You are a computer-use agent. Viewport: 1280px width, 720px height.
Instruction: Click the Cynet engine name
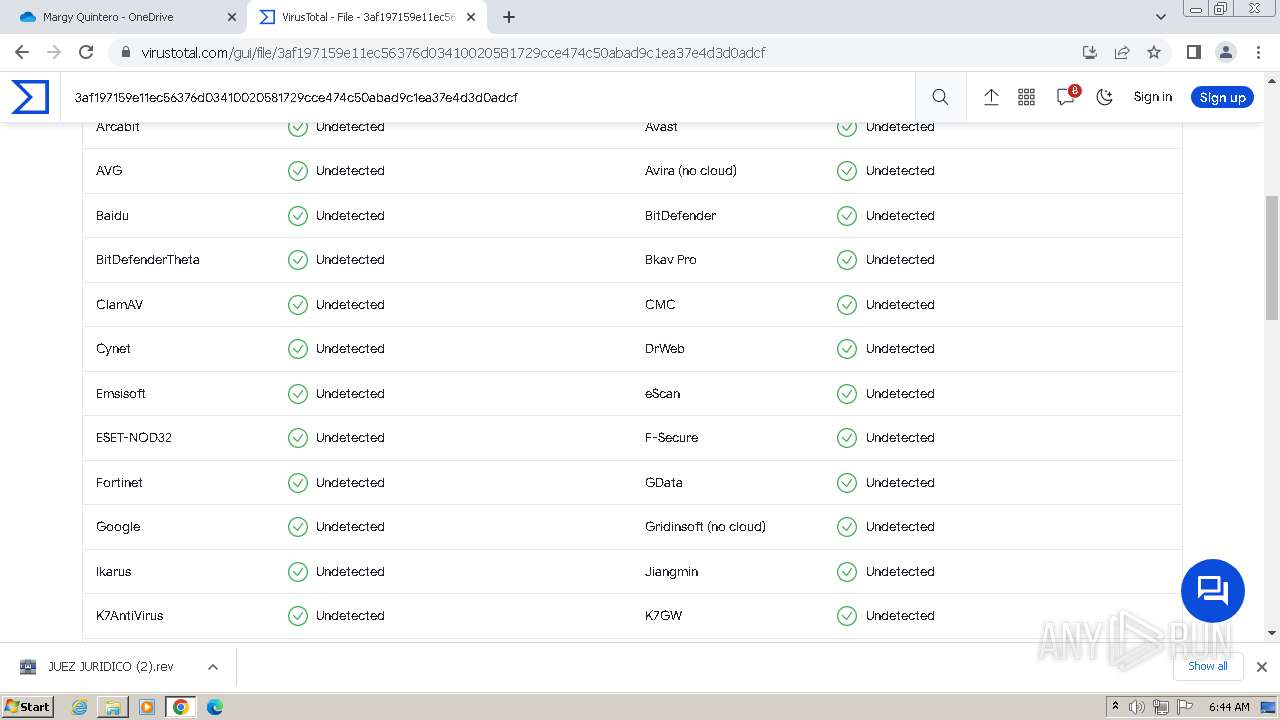(113, 349)
